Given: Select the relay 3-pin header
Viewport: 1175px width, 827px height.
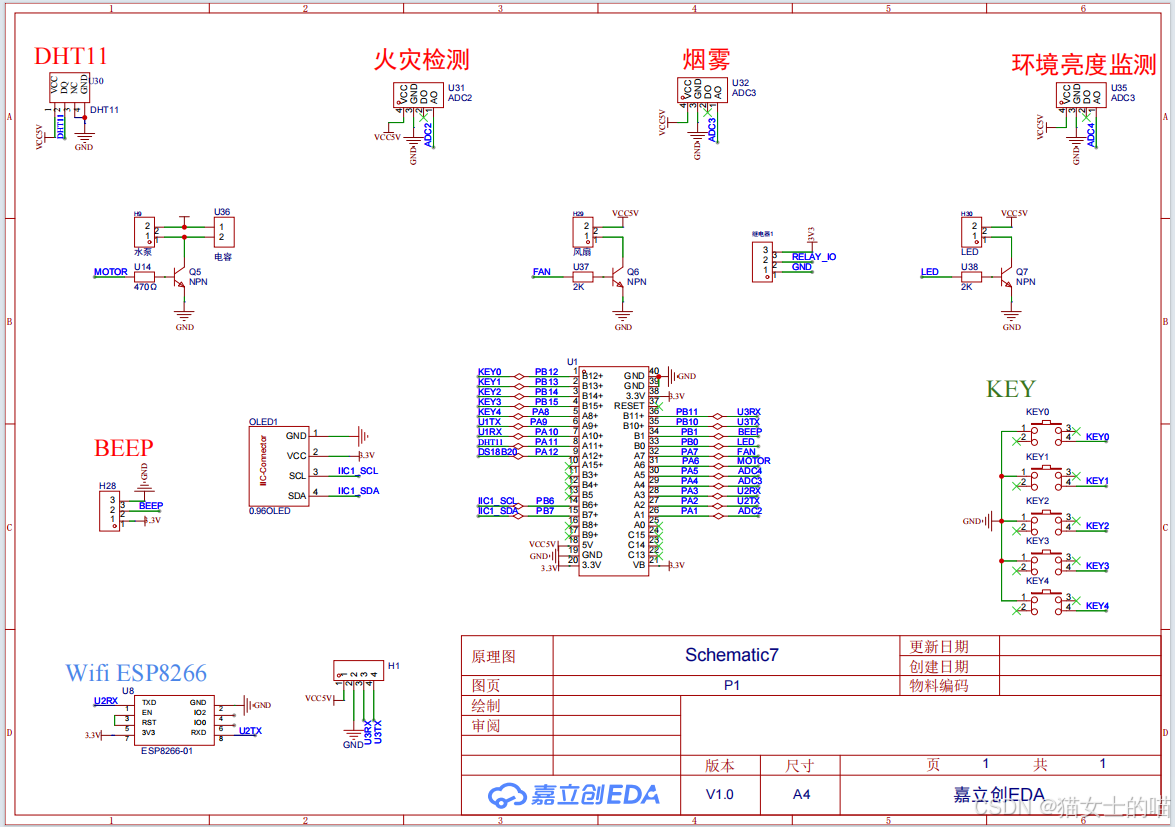Looking at the screenshot, I should 762,261.
